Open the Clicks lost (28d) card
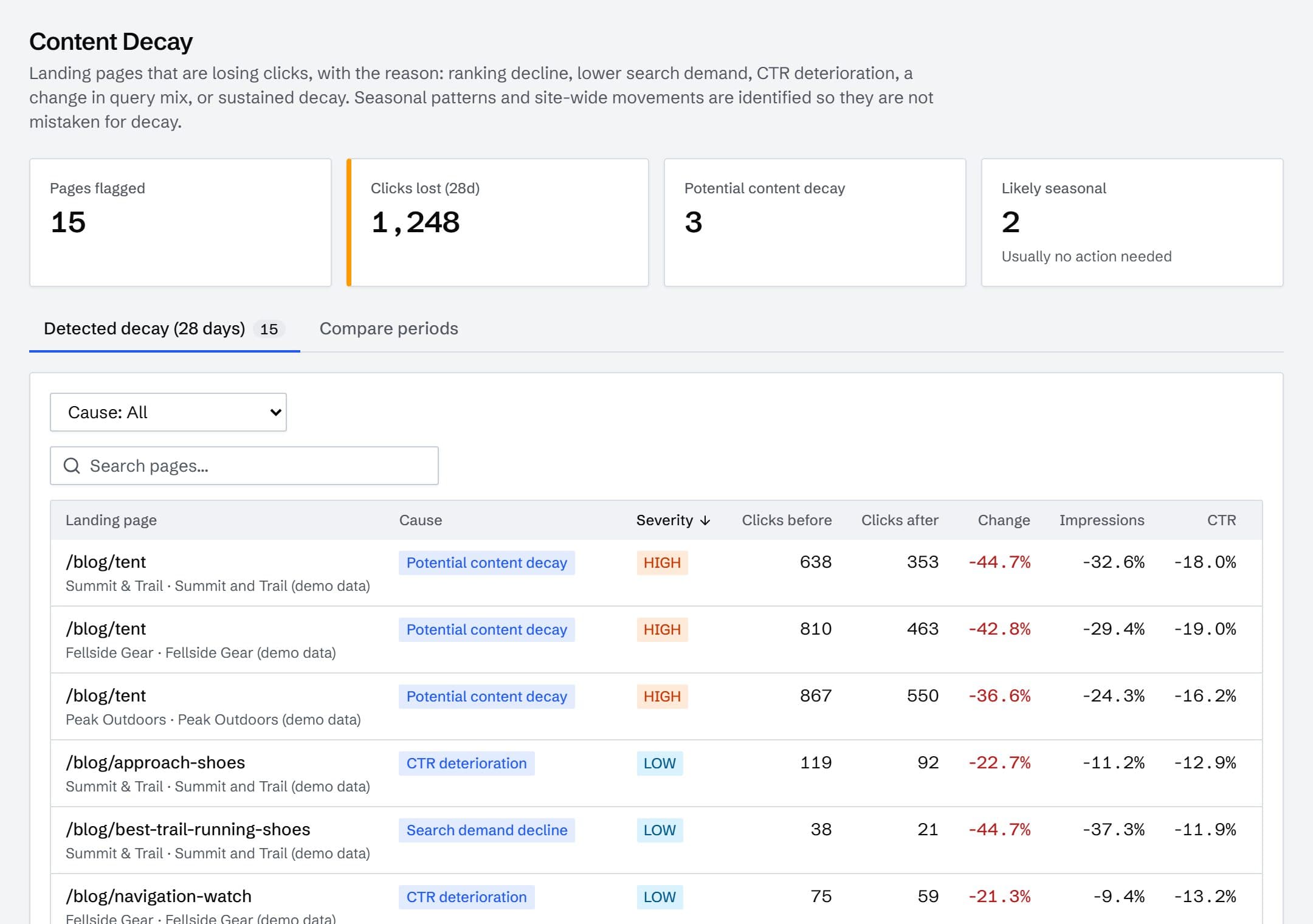 [498, 222]
